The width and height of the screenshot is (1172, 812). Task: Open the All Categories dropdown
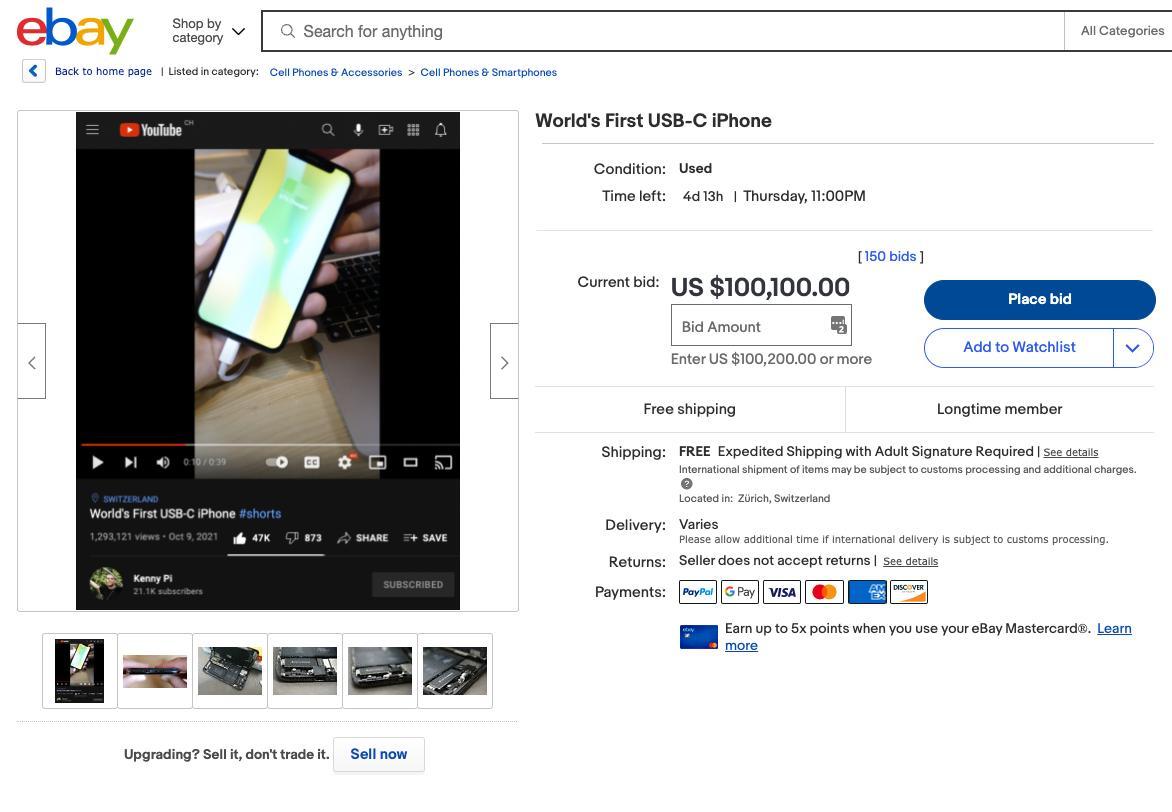(1121, 31)
